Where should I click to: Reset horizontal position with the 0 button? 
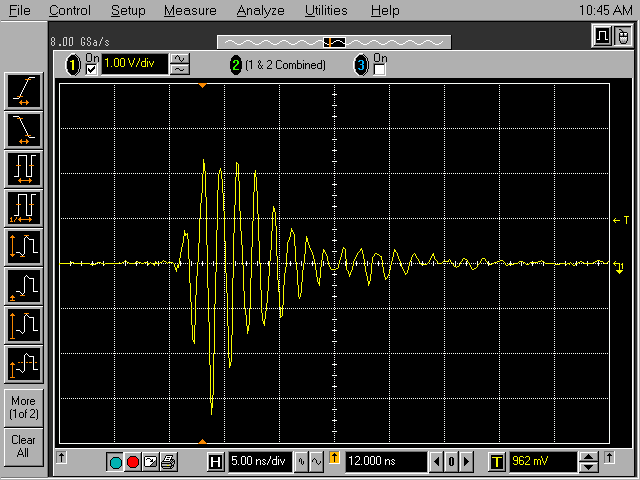[x=451, y=462]
